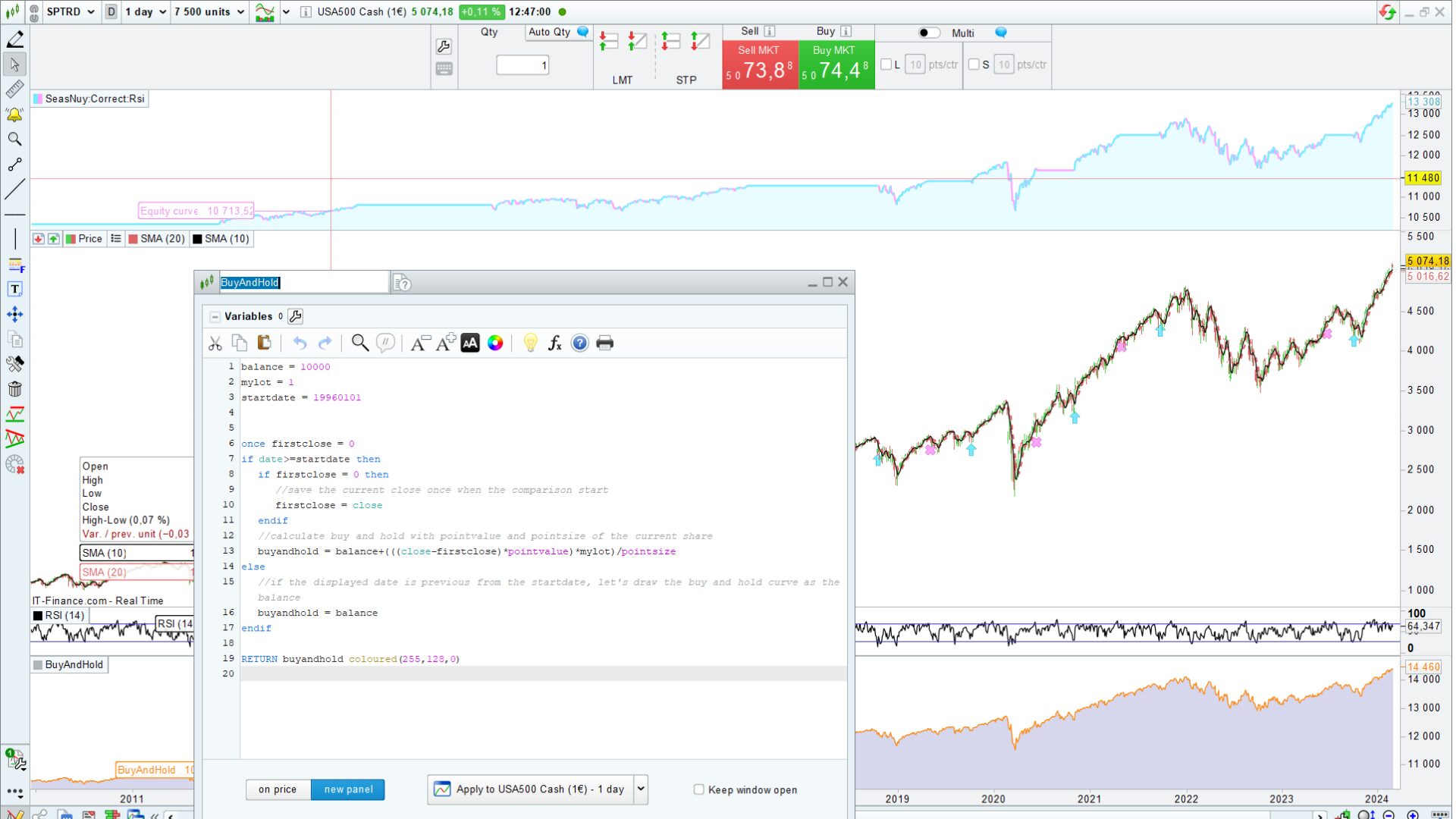Select the new panel tab
The image size is (1456, 819).
[348, 789]
